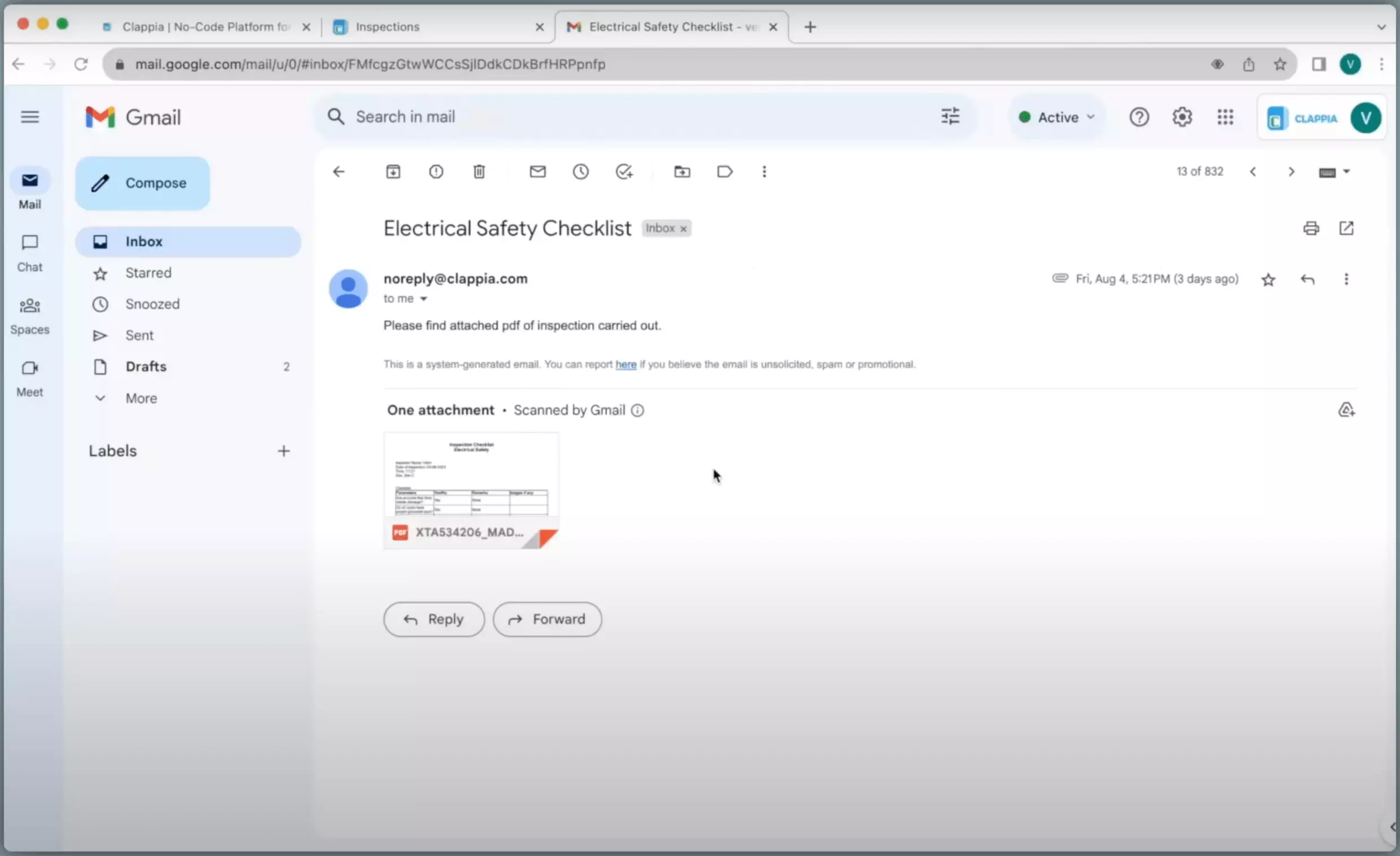Viewport: 1400px width, 856px height.
Task: Toggle inbox label off this email
Action: [684, 228]
